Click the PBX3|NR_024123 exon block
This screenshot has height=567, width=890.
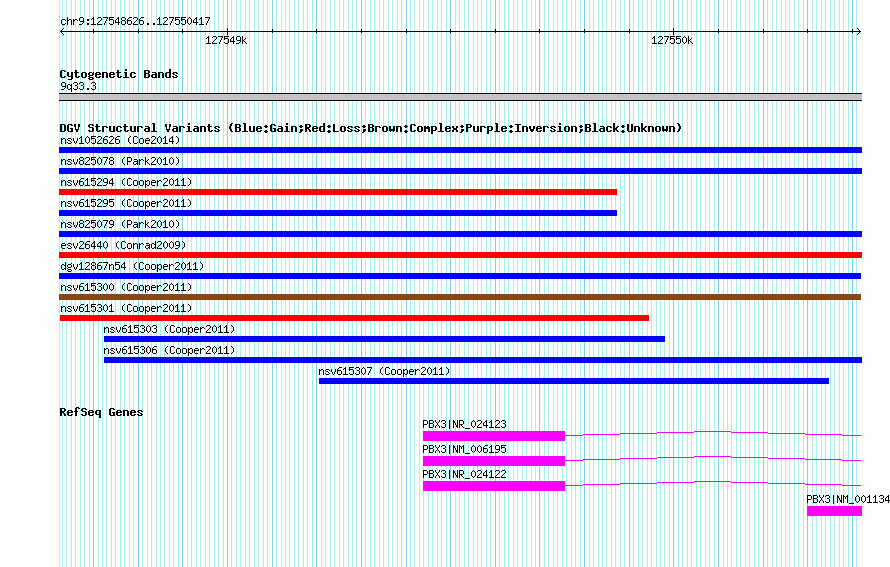point(494,436)
